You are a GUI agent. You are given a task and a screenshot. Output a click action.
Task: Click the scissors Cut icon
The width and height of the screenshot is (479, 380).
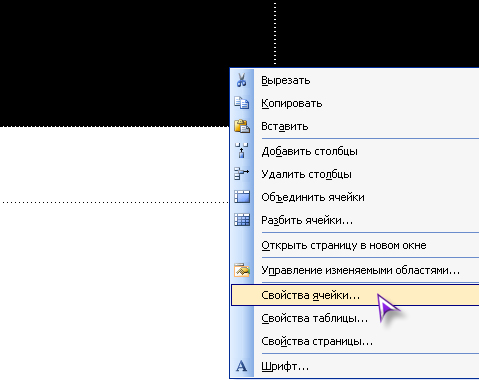242,80
